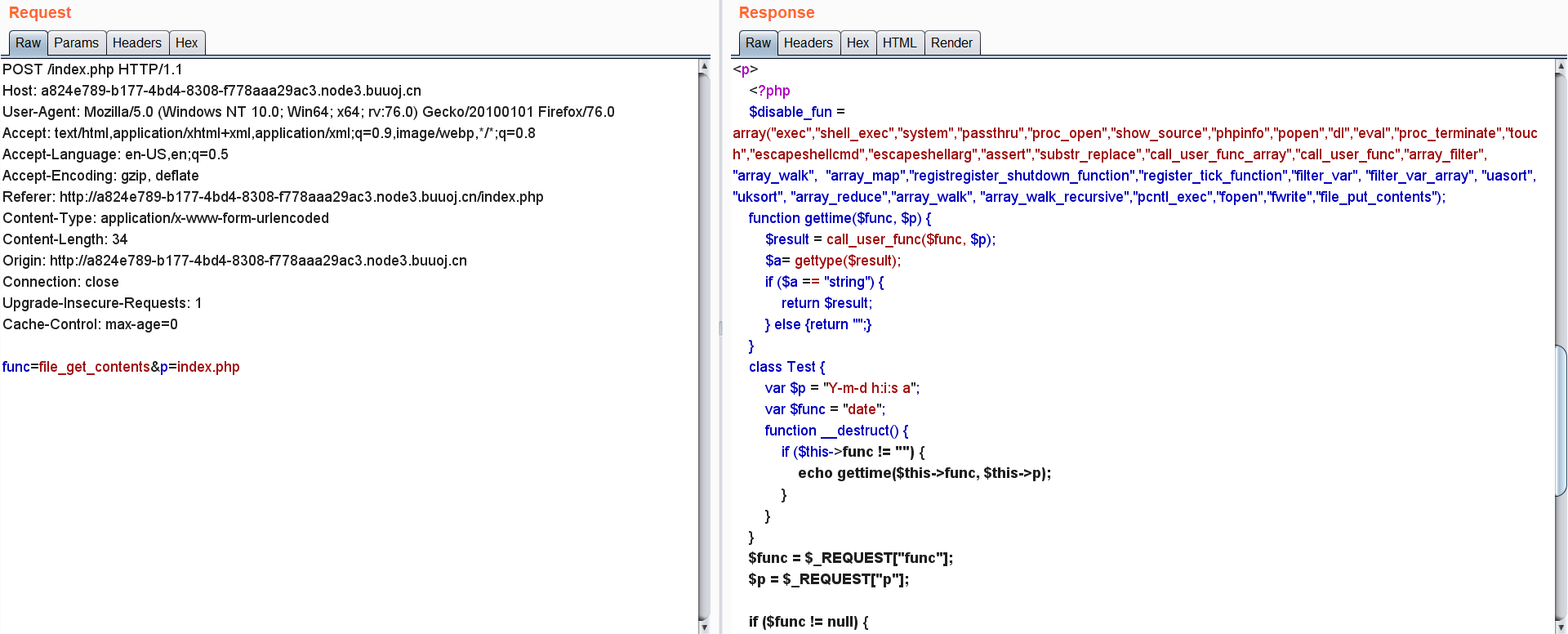
Task: Click the return $result; line
Action: point(826,303)
